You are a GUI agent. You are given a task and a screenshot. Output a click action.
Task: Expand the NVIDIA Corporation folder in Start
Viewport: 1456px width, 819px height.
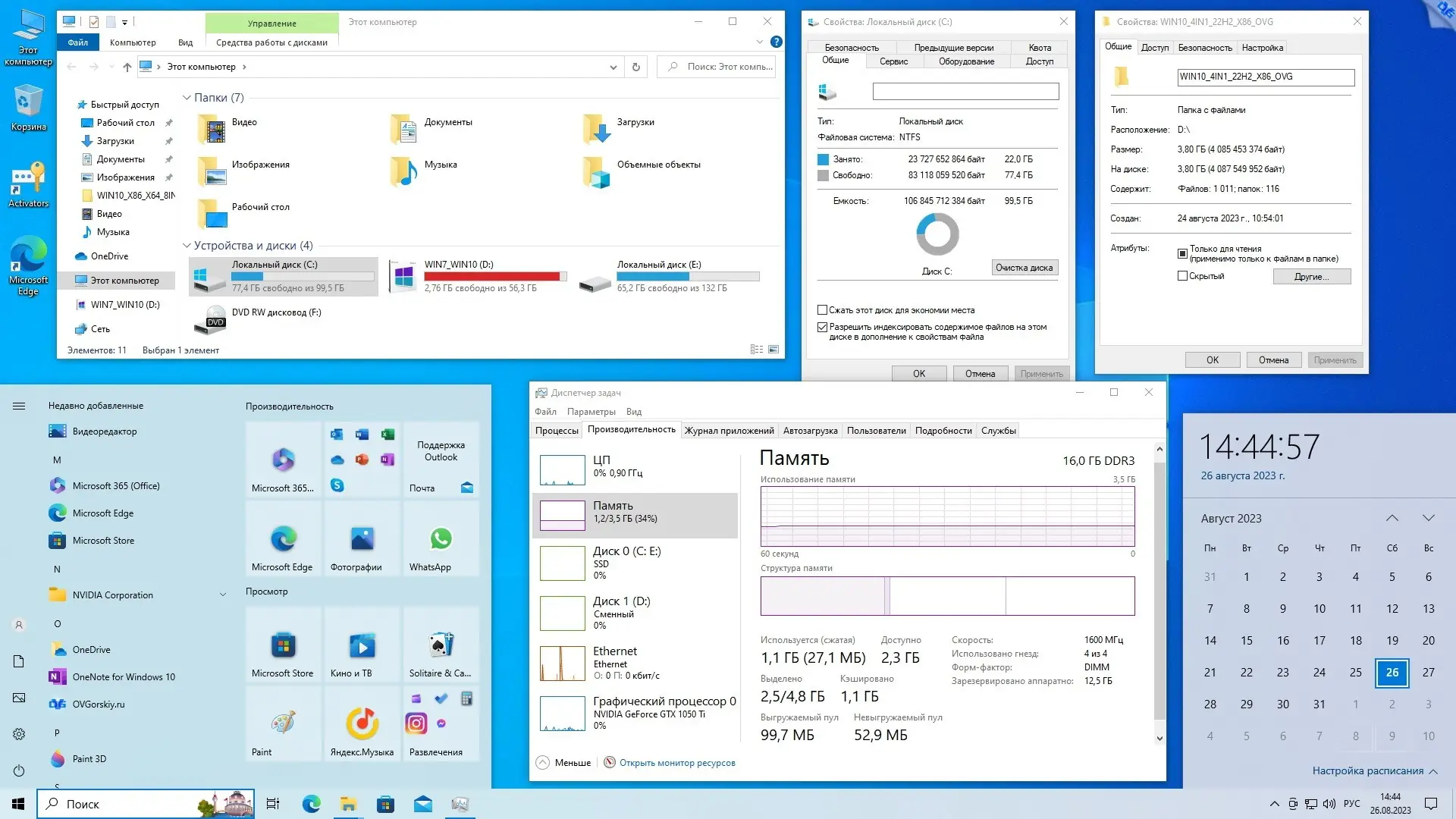223,595
